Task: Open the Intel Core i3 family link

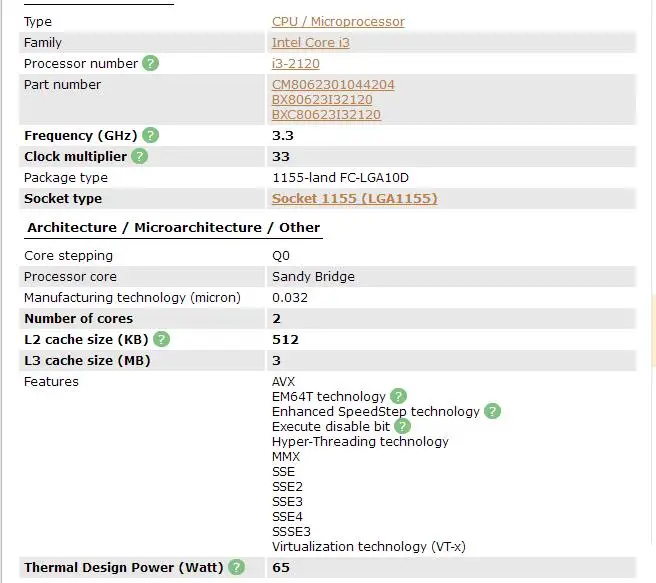Action: click(311, 43)
